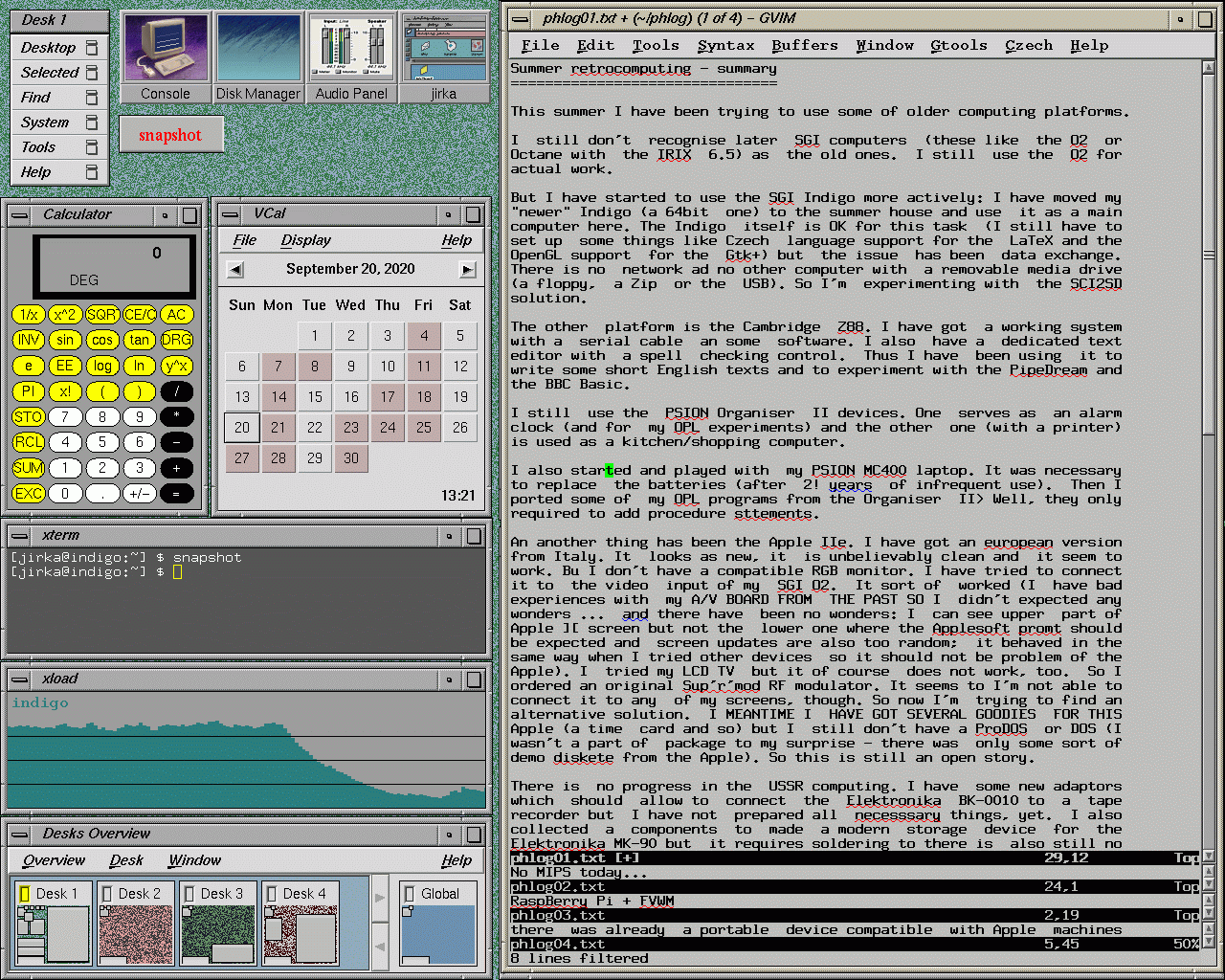Launch the Disk Manager icon
The image size is (1225, 980).
coord(258,56)
